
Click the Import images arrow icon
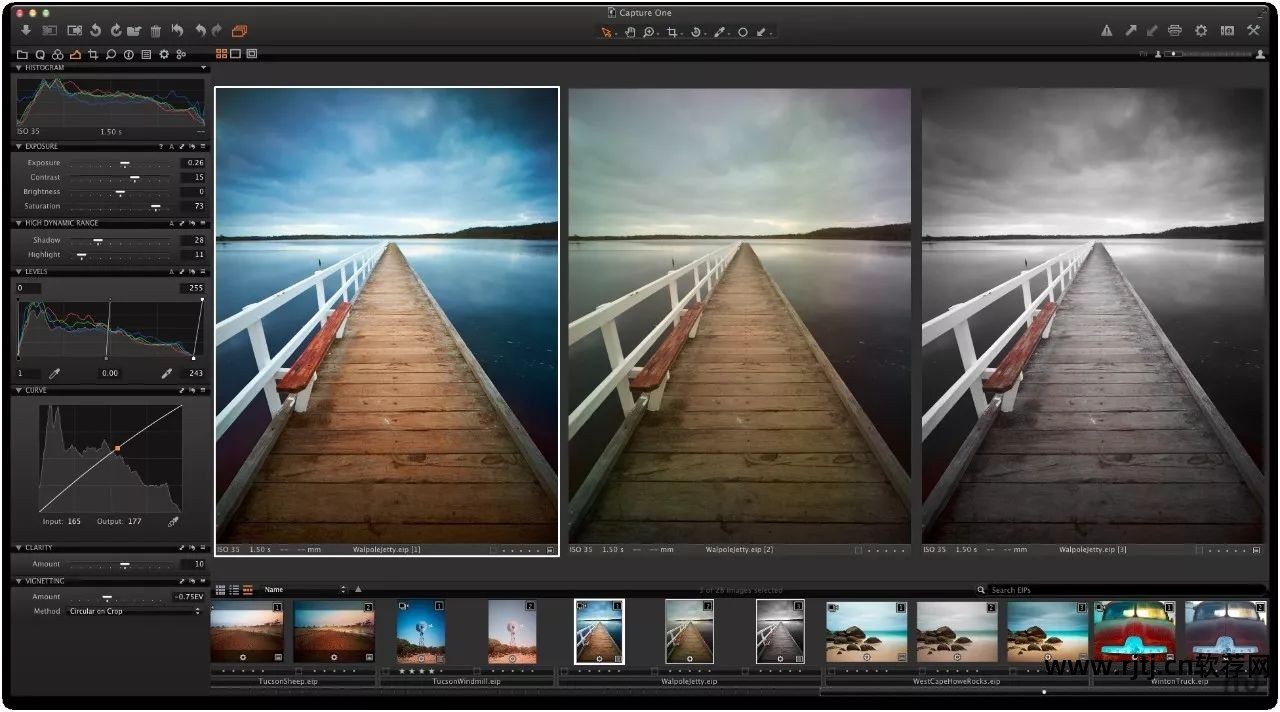pyautogui.click(x=25, y=31)
